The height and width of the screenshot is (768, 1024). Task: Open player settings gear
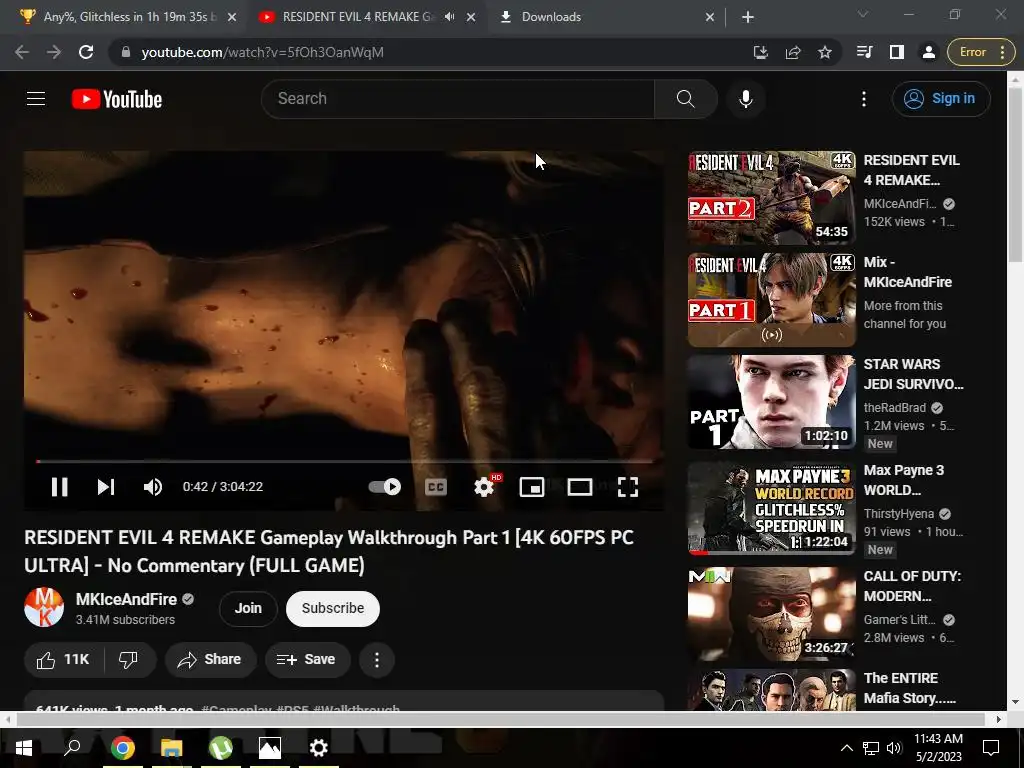click(484, 487)
